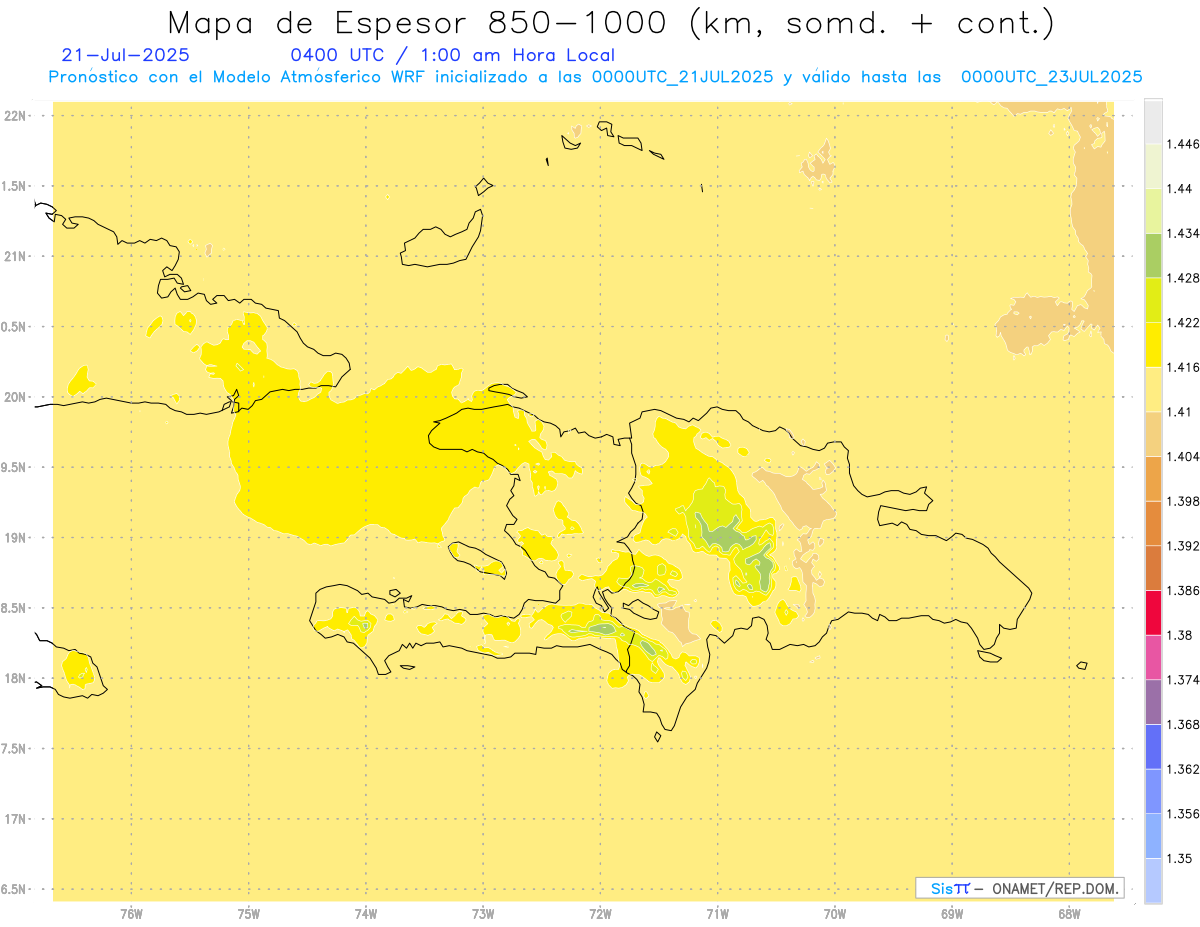
Task: Click the 9.5N latitude label
Action: (15, 468)
